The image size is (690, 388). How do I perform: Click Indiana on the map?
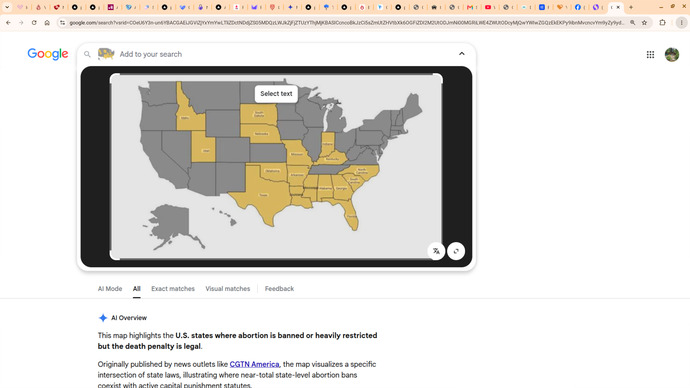(327, 144)
